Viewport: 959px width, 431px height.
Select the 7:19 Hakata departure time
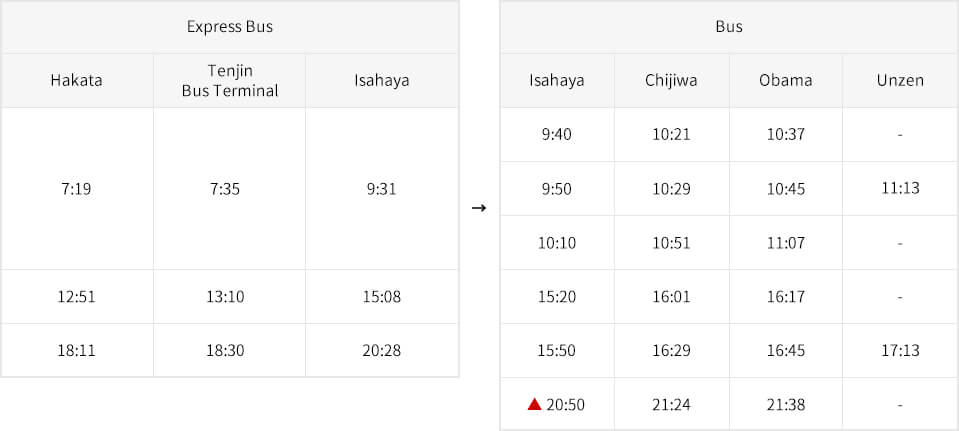pos(76,189)
